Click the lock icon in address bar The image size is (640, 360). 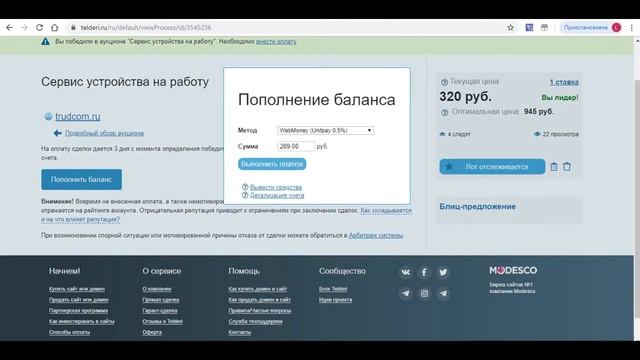click(73, 27)
